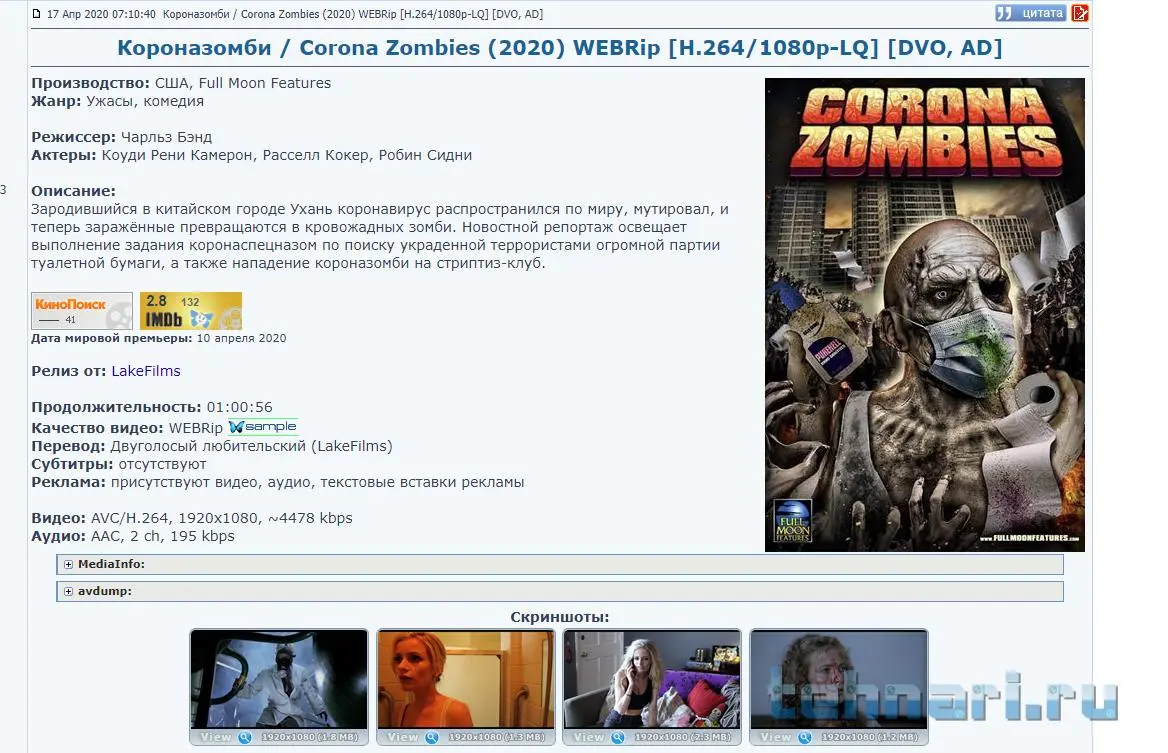
Task: Click the audio spec 'AAC, 2 ch, 195 kbps'
Action: coord(162,536)
